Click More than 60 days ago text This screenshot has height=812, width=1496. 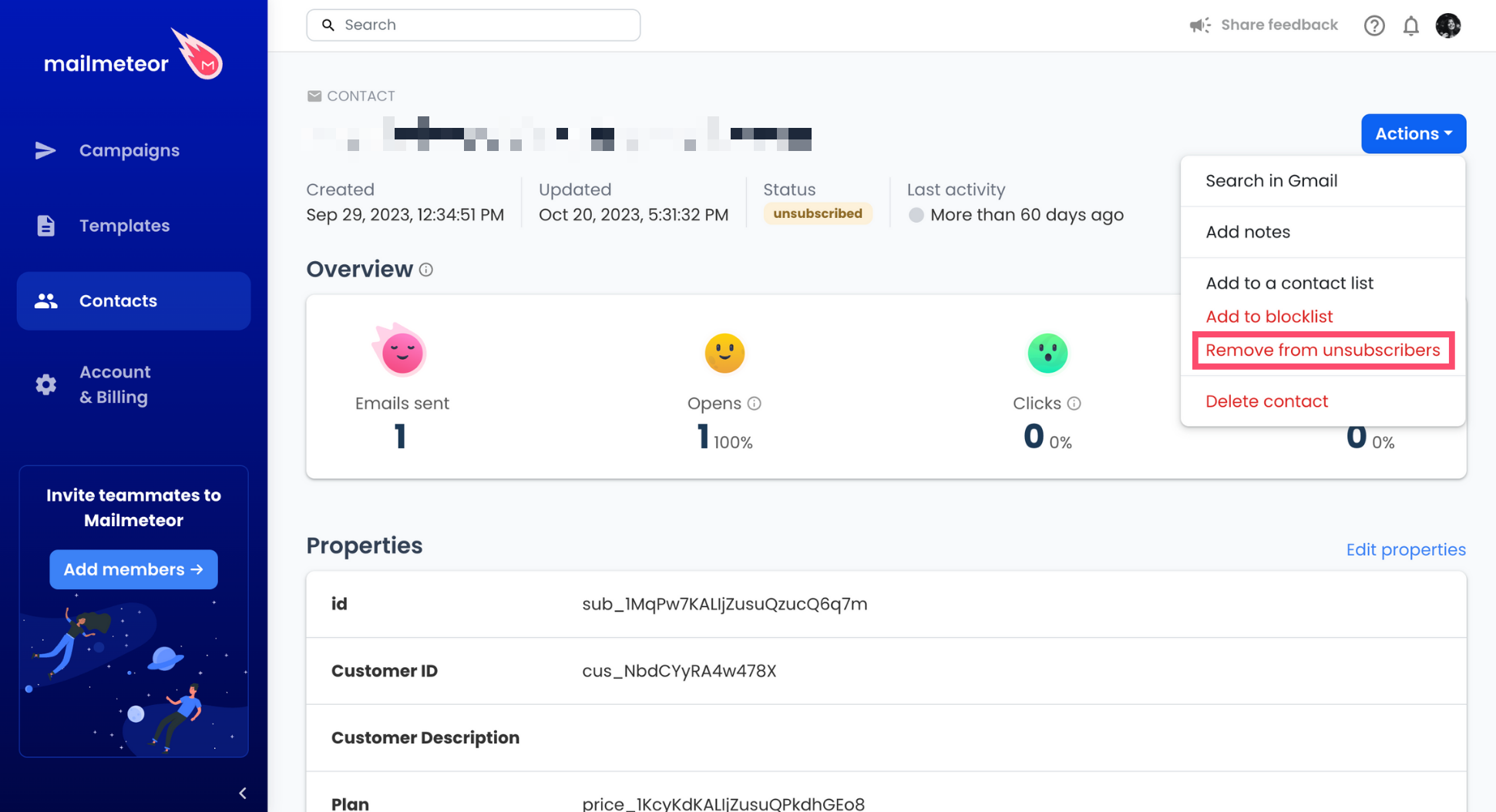click(1027, 215)
